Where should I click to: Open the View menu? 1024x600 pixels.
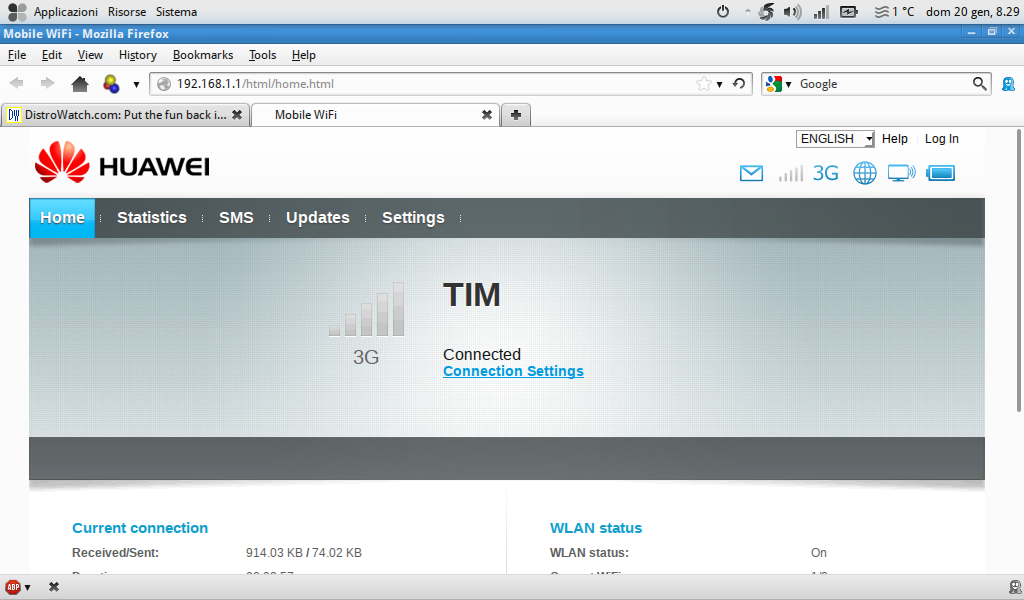tap(90, 55)
